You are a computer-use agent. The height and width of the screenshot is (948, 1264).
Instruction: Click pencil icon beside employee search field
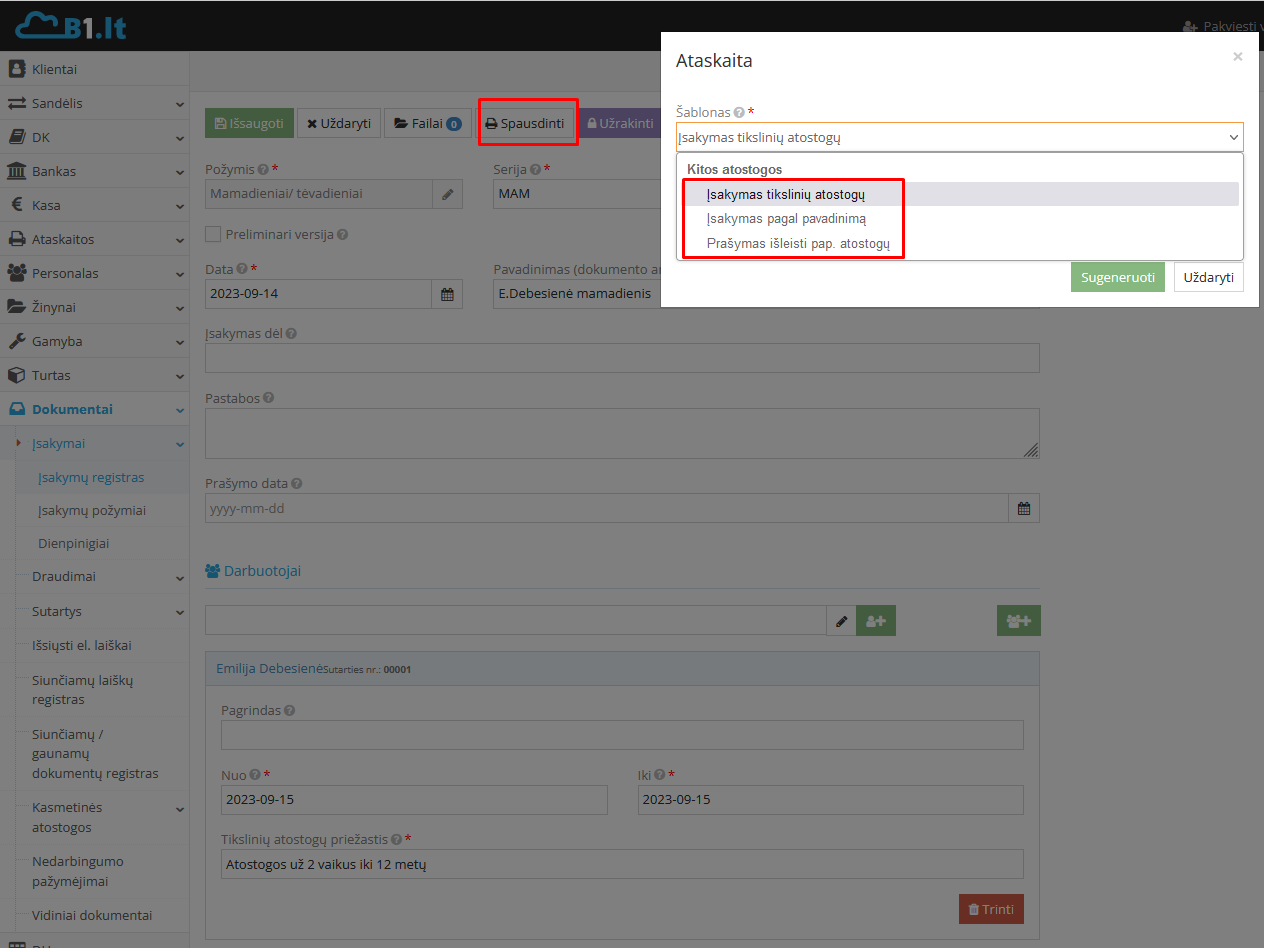(841, 621)
